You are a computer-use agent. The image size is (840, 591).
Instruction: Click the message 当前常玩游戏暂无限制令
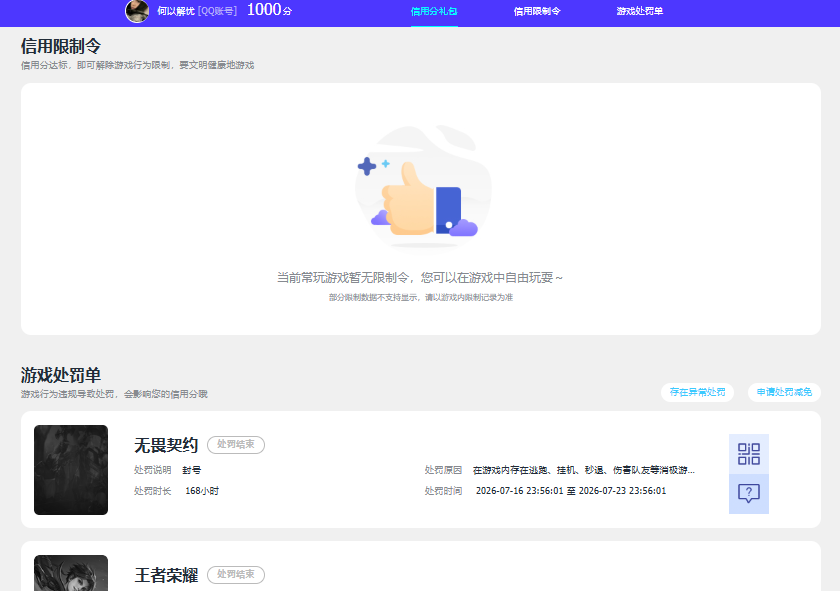click(x=420, y=278)
